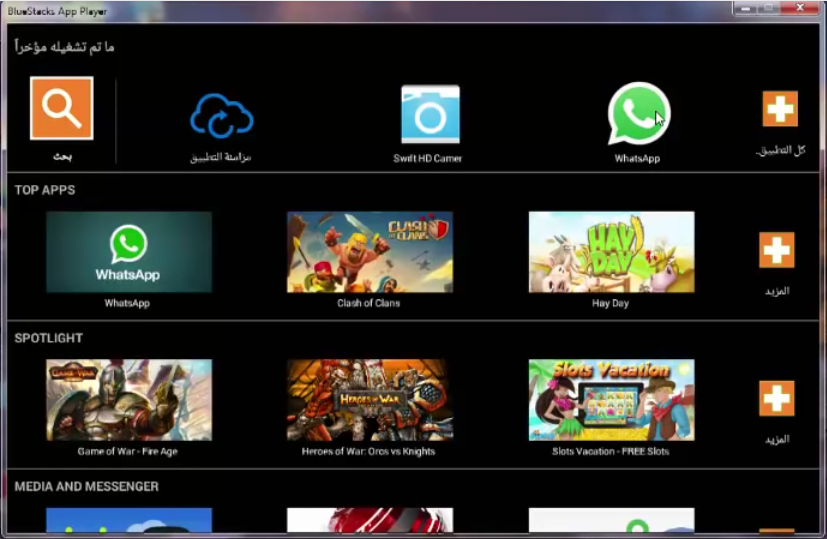
Task: Open white banner with green circle in Media row
Action: [612, 520]
